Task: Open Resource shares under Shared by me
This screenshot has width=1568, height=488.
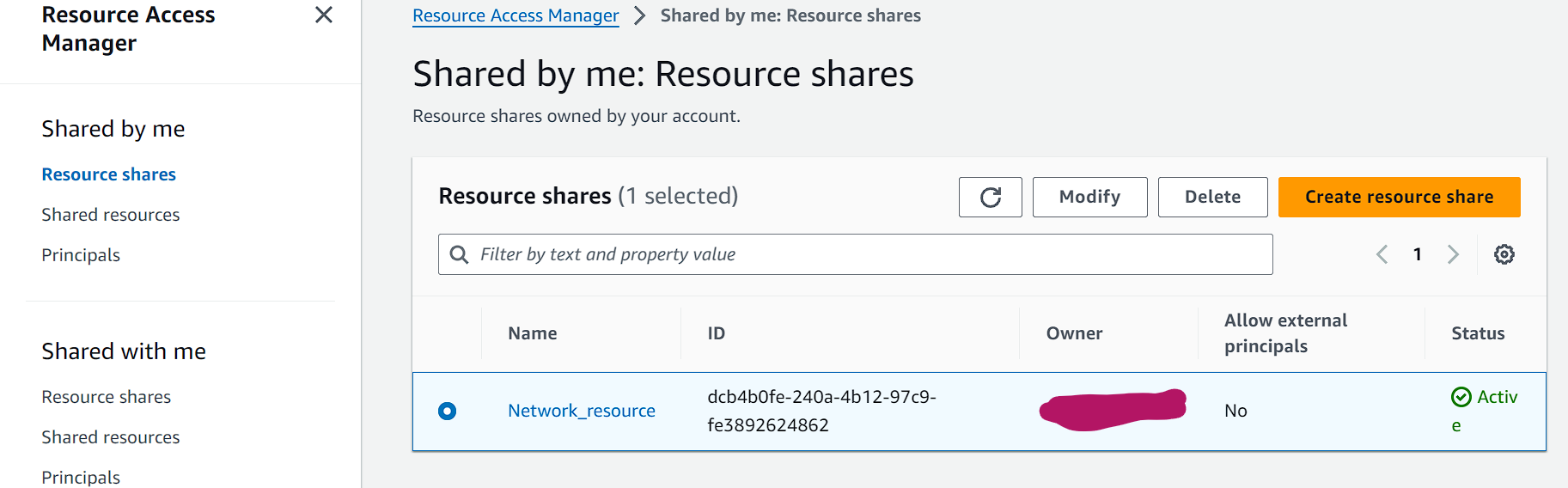Action: pyautogui.click(x=109, y=174)
